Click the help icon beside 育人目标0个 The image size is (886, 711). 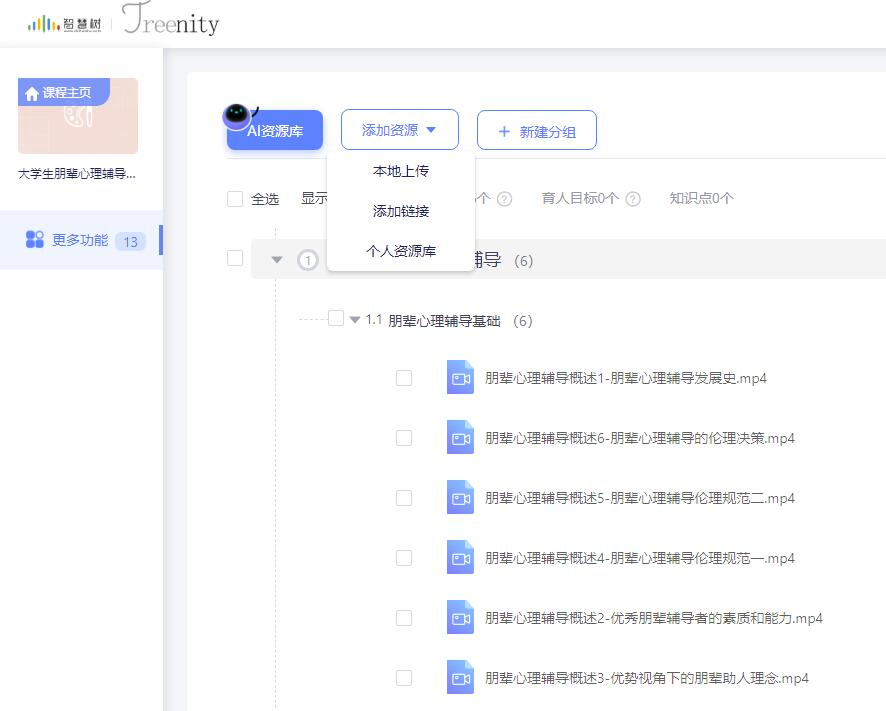coord(633,199)
